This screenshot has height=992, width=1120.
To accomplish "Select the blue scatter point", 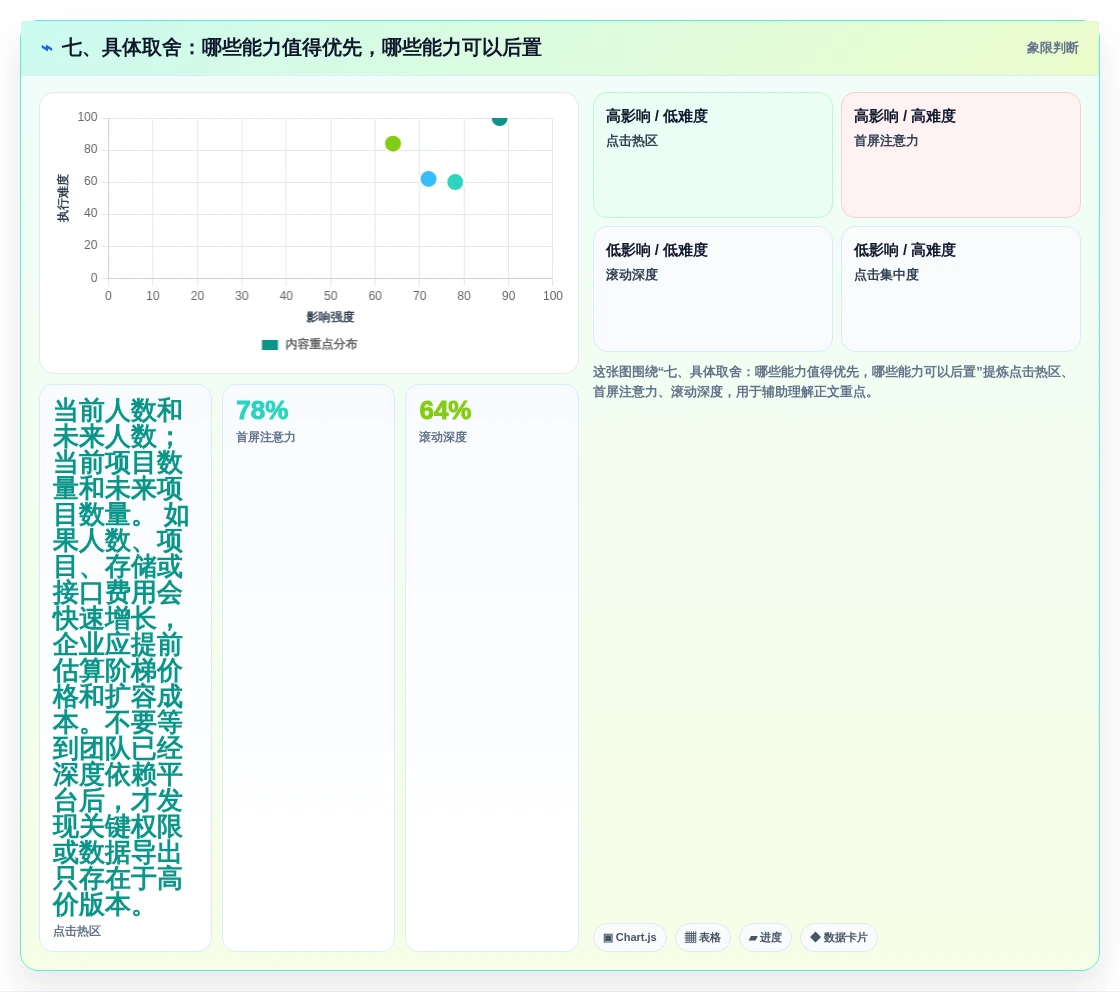I will (429, 179).
